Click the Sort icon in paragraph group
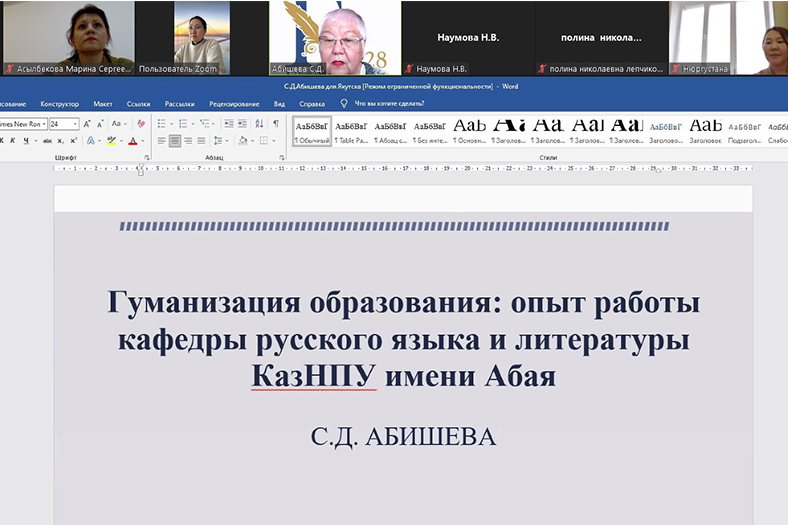 pyautogui.click(x=260, y=124)
